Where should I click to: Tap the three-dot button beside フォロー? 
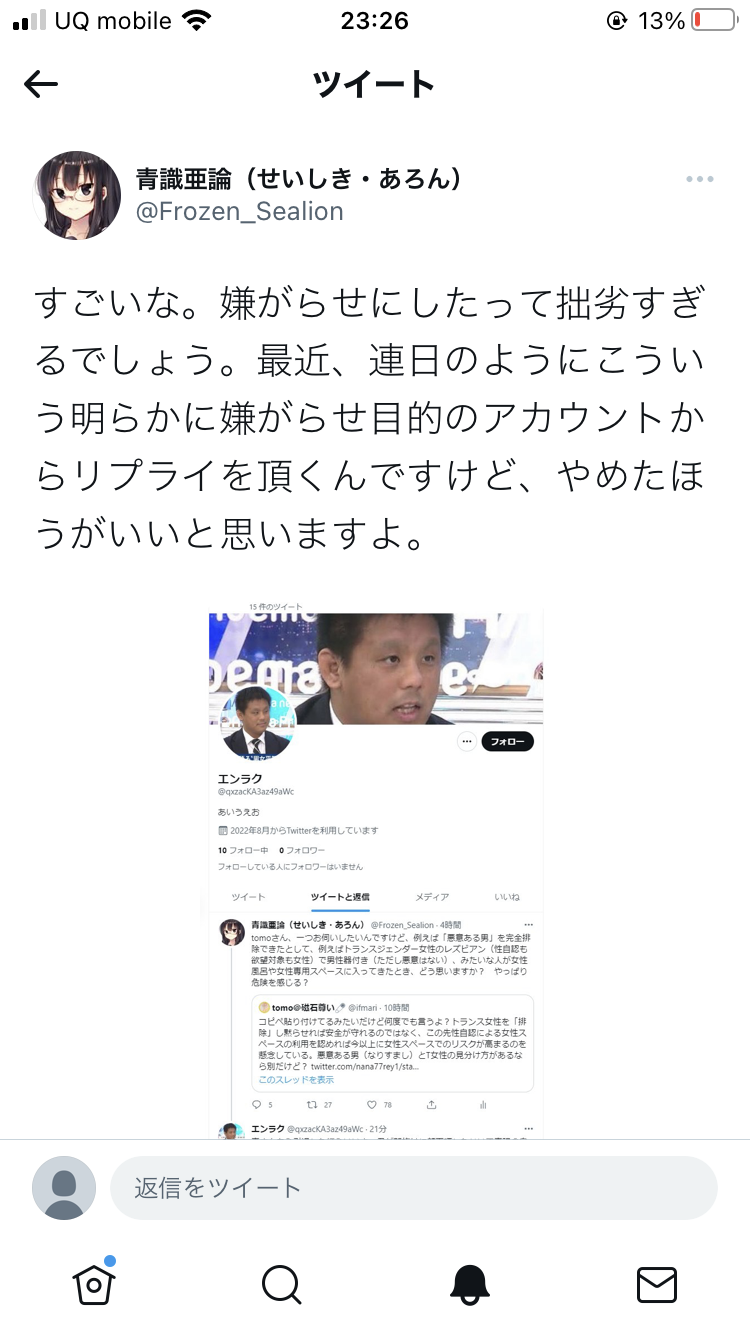[466, 742]
